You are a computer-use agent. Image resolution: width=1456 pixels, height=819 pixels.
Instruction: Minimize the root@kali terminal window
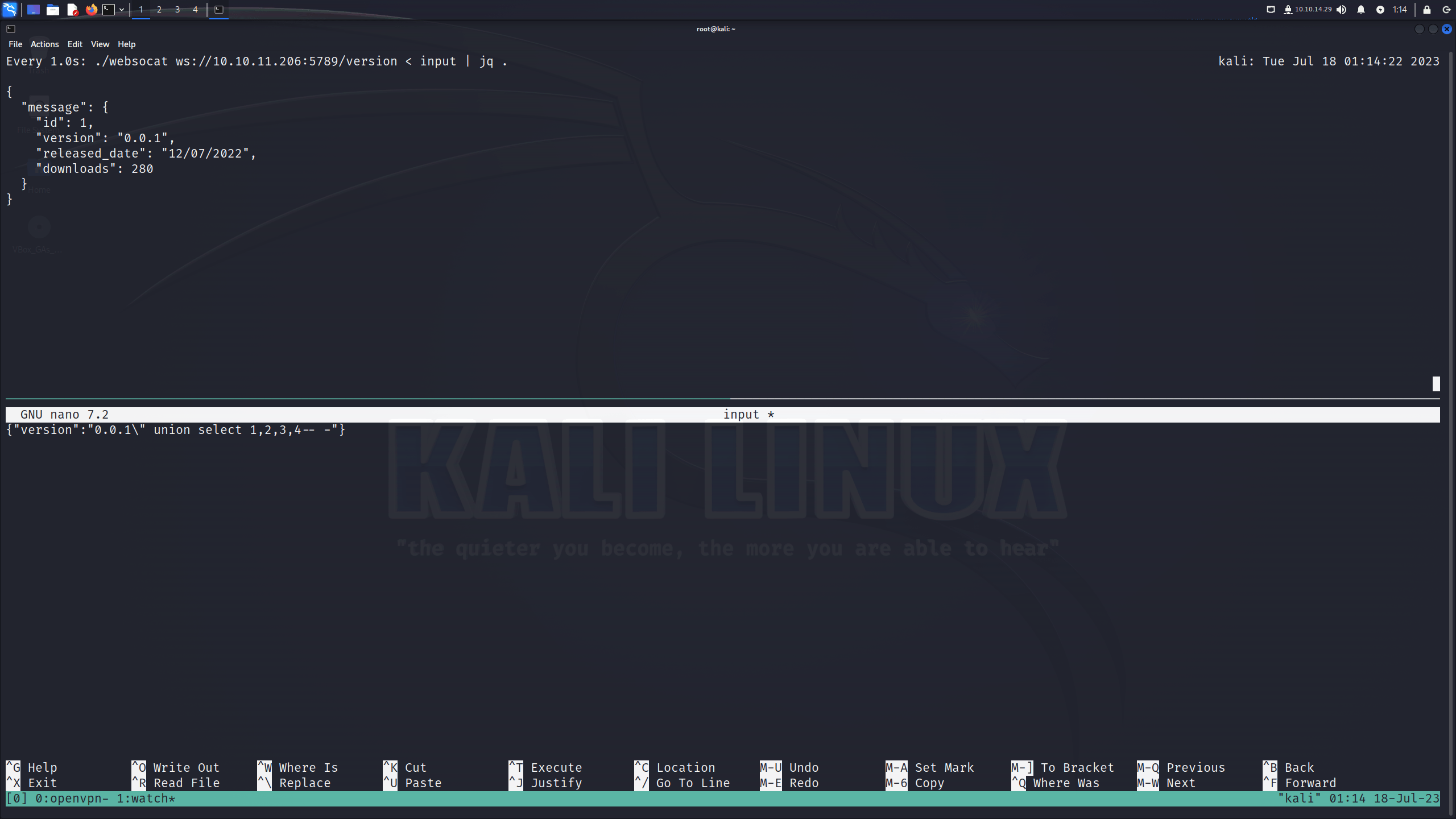(1420, 29)
